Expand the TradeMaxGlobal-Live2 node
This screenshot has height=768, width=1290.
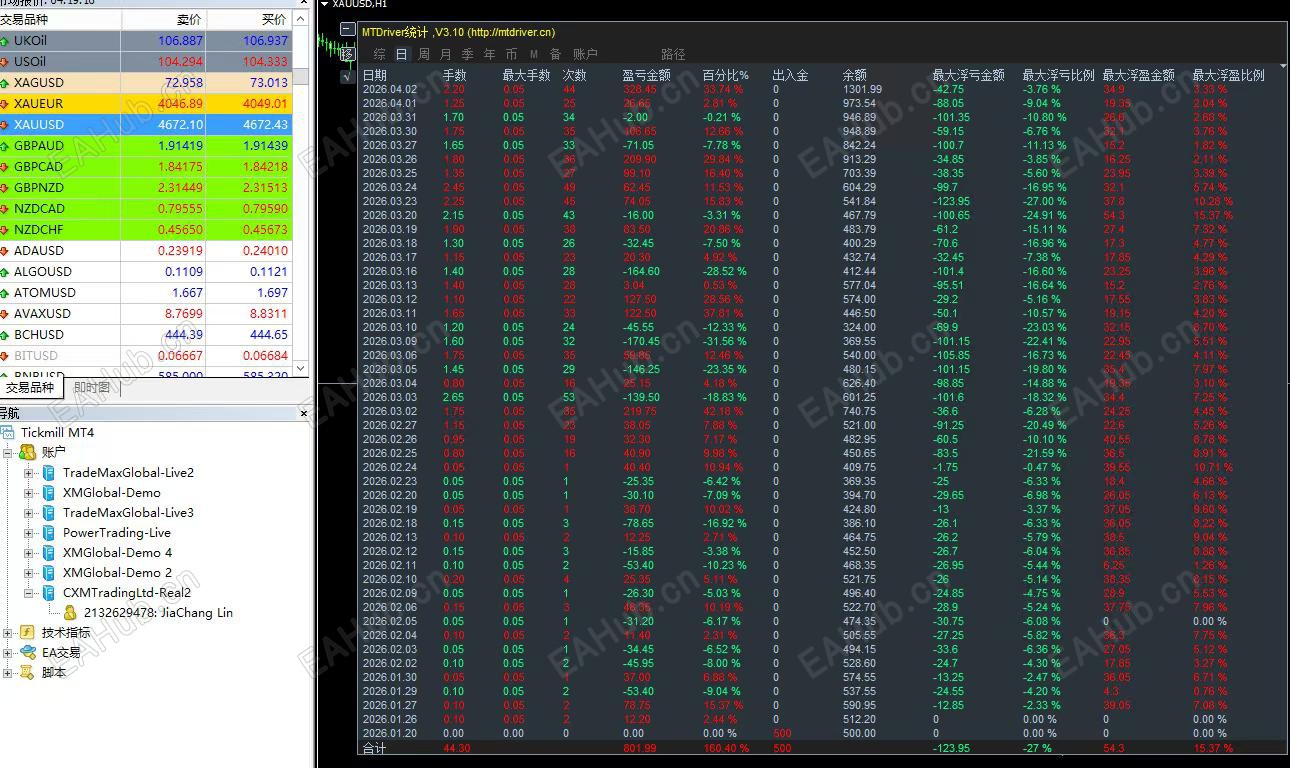point(29,472)
